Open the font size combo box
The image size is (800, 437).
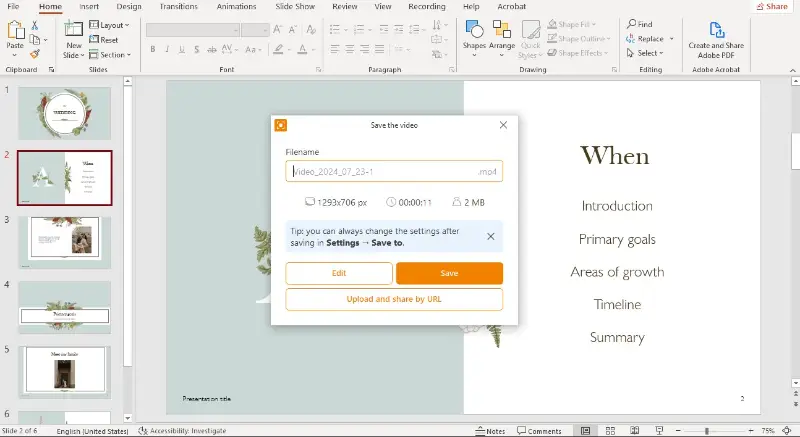(255, 30)
